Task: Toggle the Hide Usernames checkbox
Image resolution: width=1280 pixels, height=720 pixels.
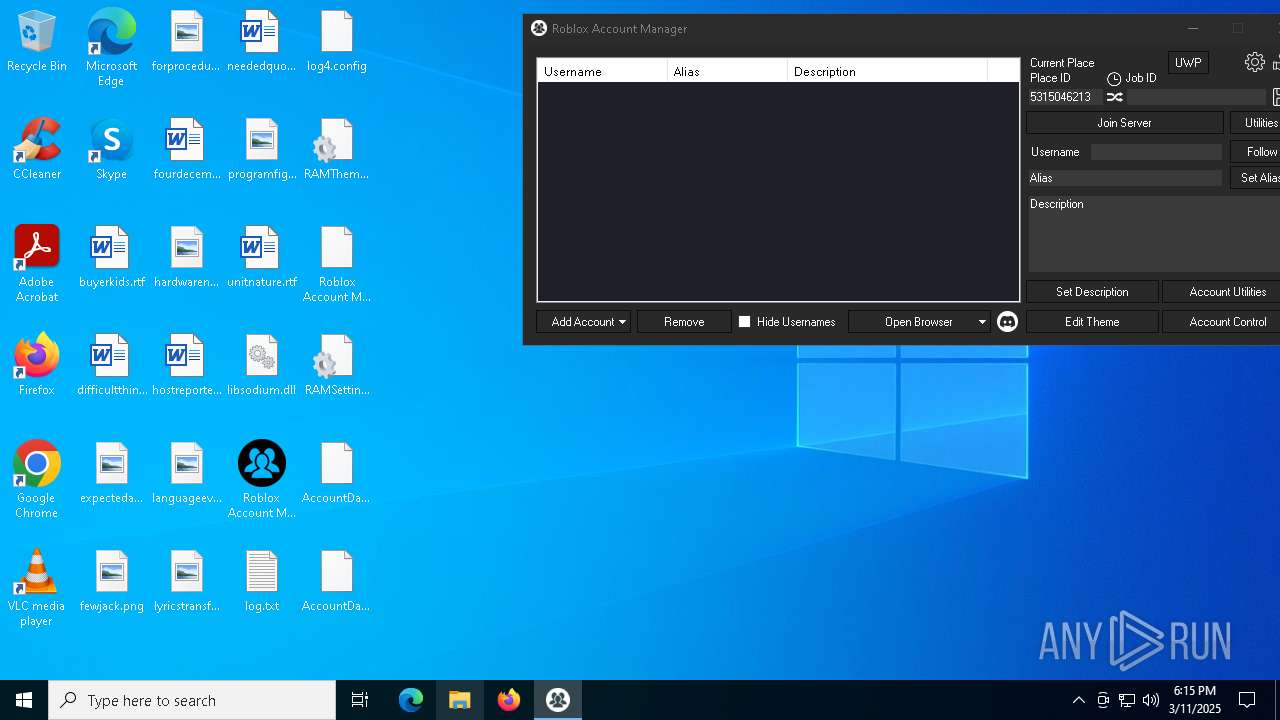Action: click(744, 322)
